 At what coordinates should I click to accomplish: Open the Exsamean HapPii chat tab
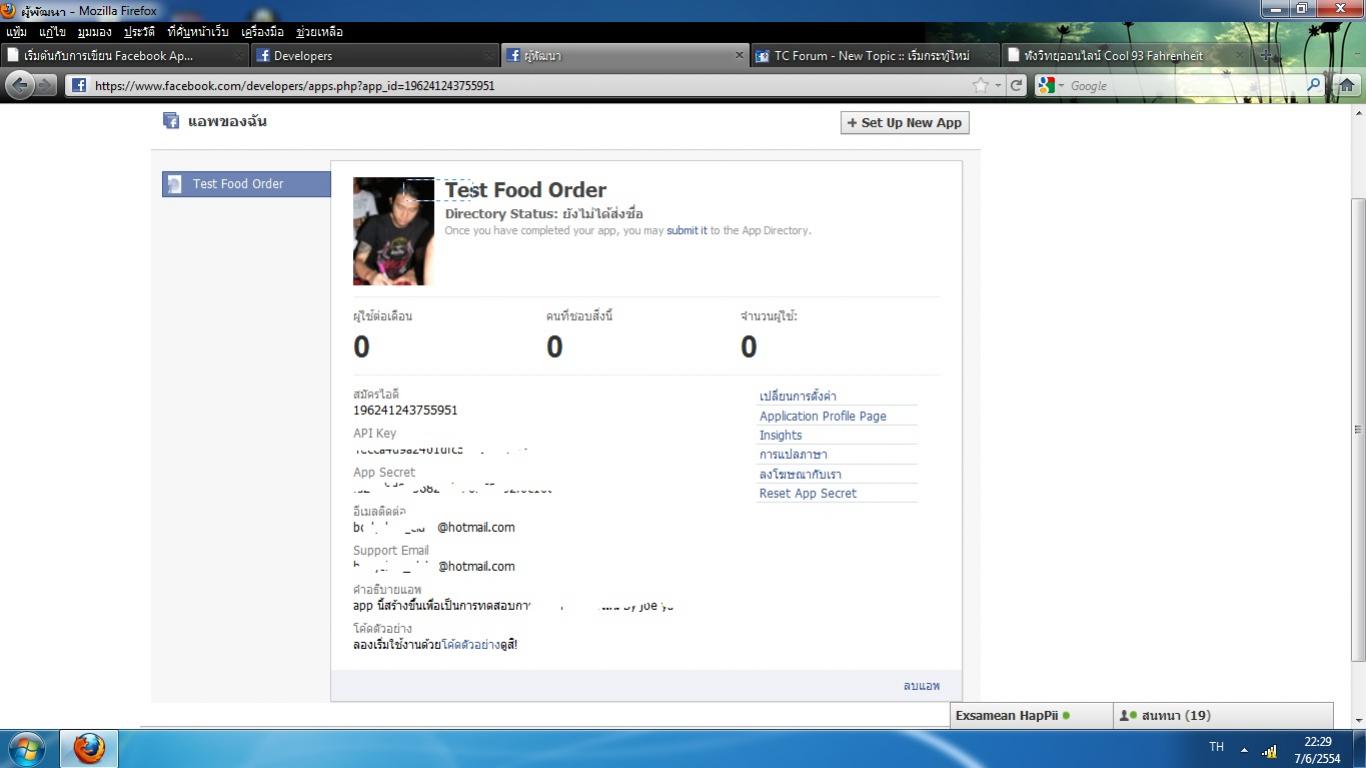click(x=1031, y=715)
